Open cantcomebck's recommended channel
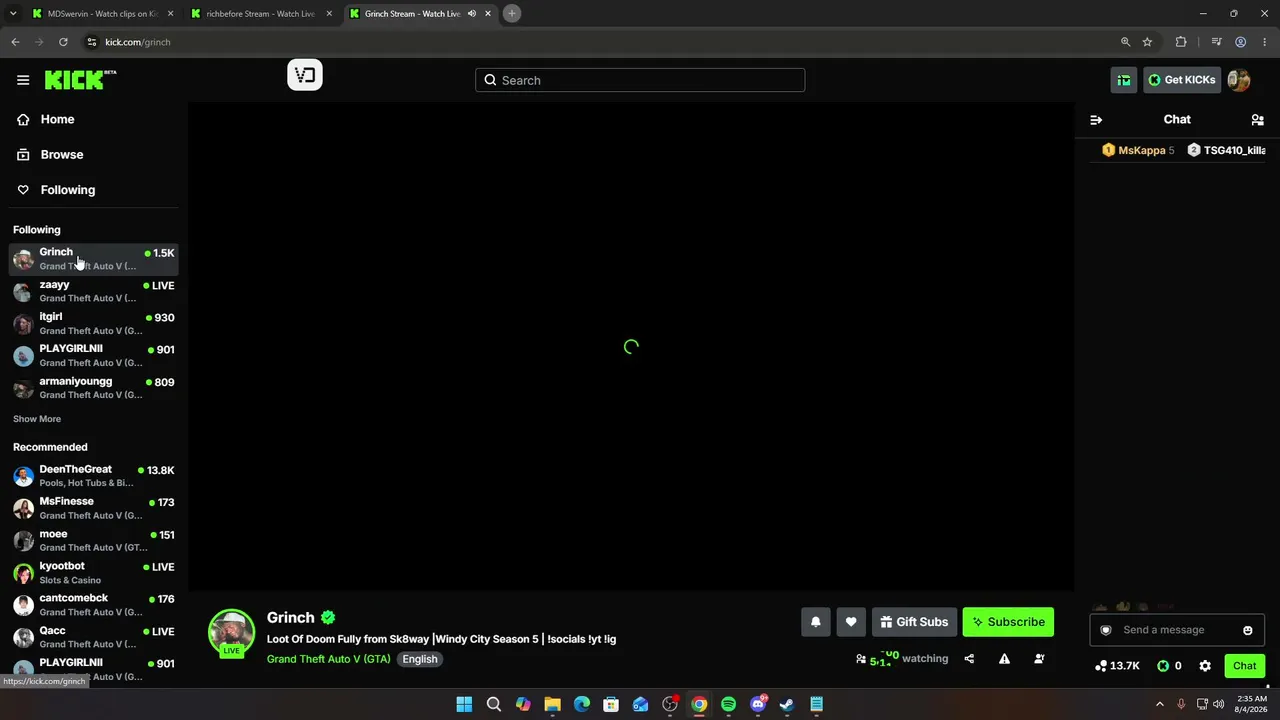Viewport: 1280px width, 720px height. tap(94, 605)
